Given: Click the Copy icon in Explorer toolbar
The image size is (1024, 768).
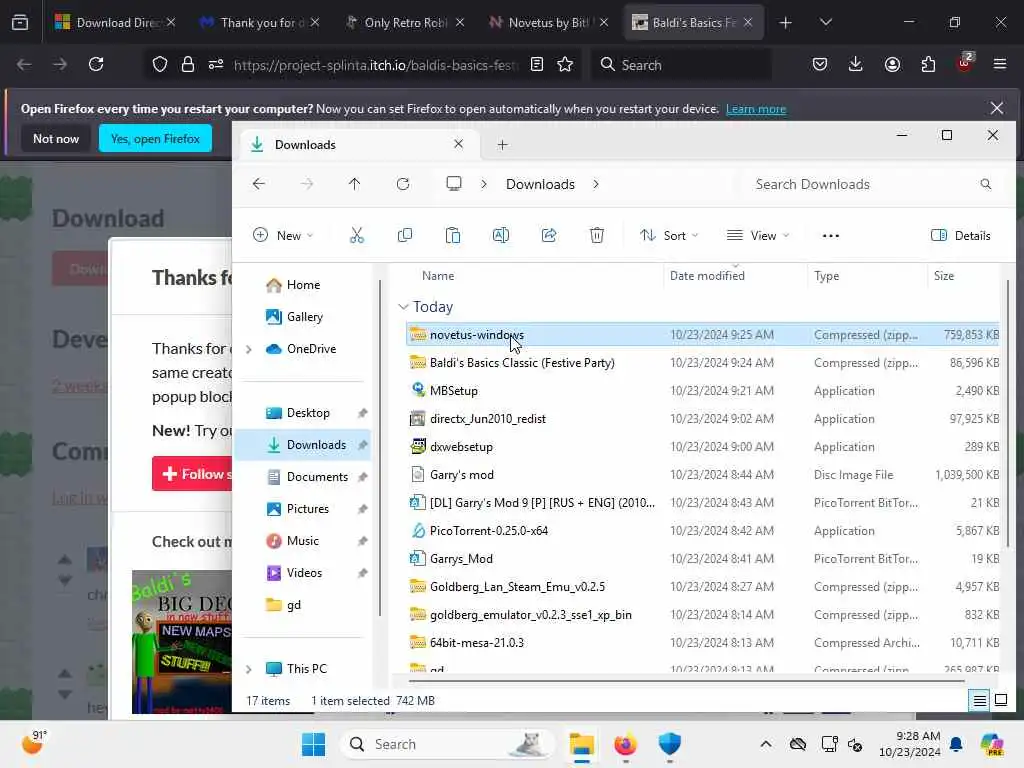Looking at the screenshot, I should tap(405, 236).
